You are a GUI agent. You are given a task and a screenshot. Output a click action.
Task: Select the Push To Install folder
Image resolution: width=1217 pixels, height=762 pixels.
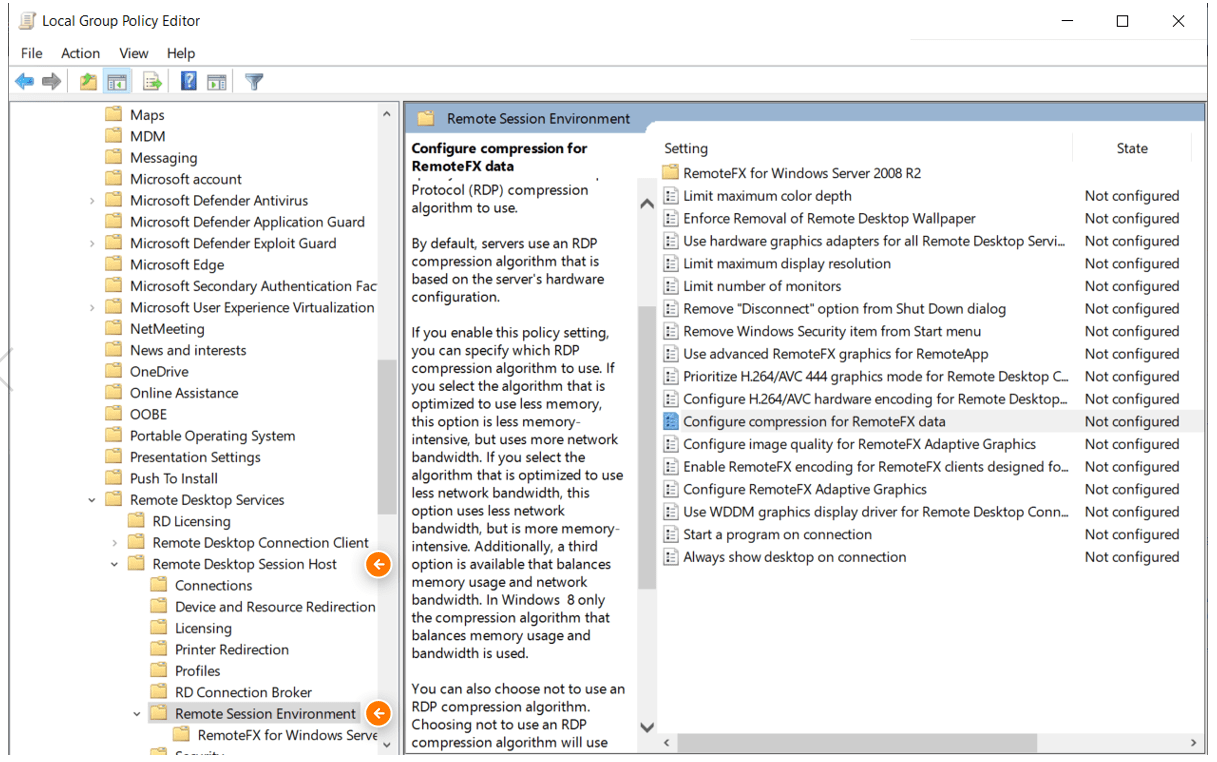[174, 478]
